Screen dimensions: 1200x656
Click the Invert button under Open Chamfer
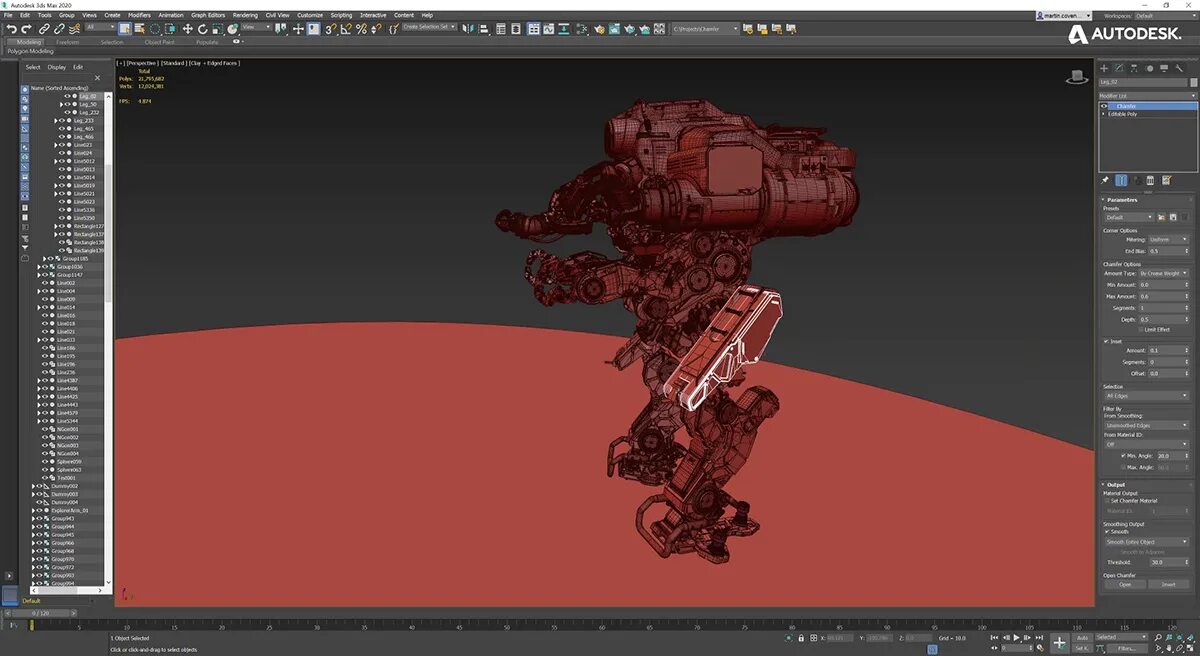[x=1168, y=584]
